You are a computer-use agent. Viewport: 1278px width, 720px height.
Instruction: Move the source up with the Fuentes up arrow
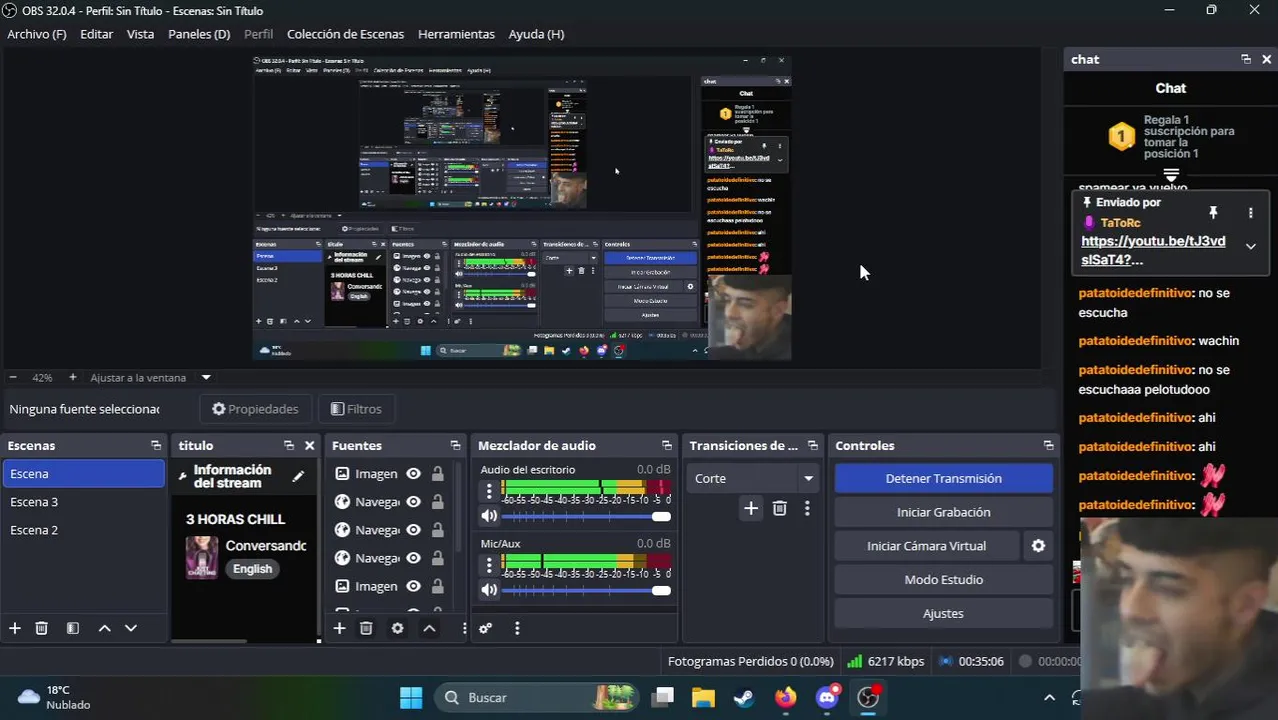(x=429, y=628)
